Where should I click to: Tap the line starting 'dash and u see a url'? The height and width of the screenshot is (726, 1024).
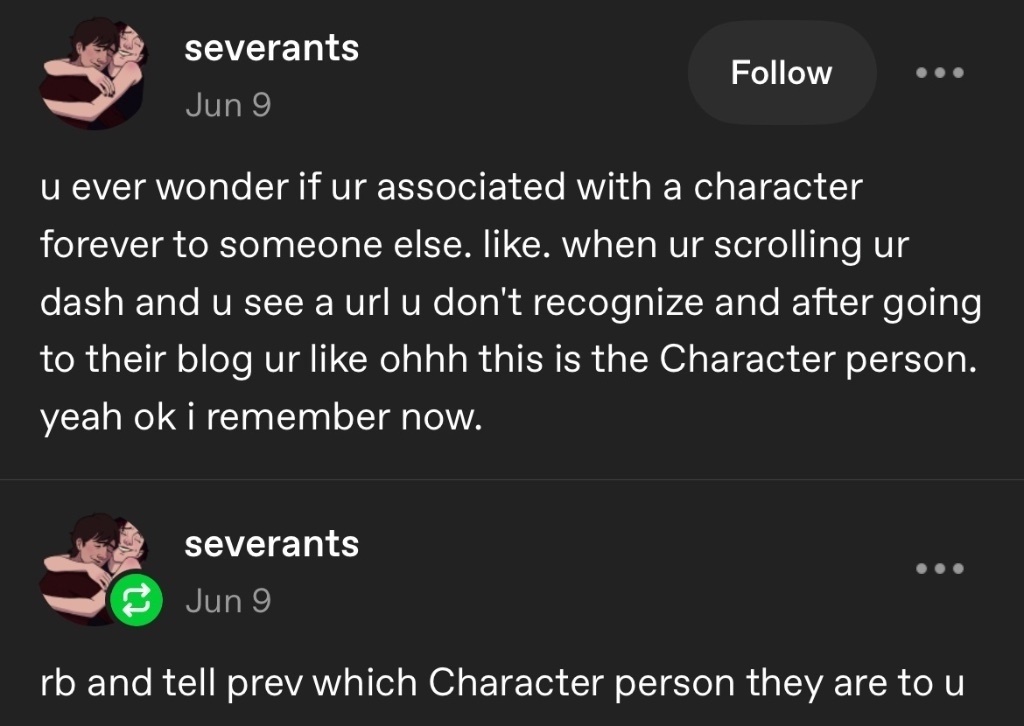511,303
